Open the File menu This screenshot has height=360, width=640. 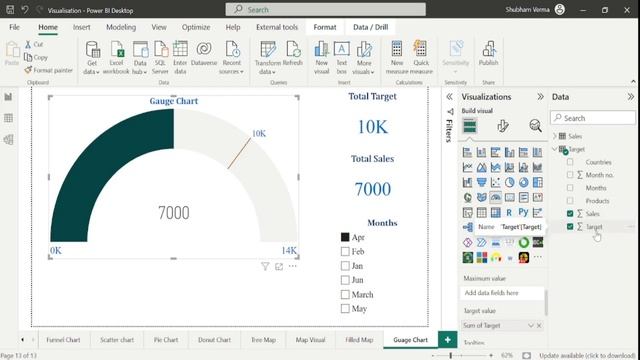[14, 27]
